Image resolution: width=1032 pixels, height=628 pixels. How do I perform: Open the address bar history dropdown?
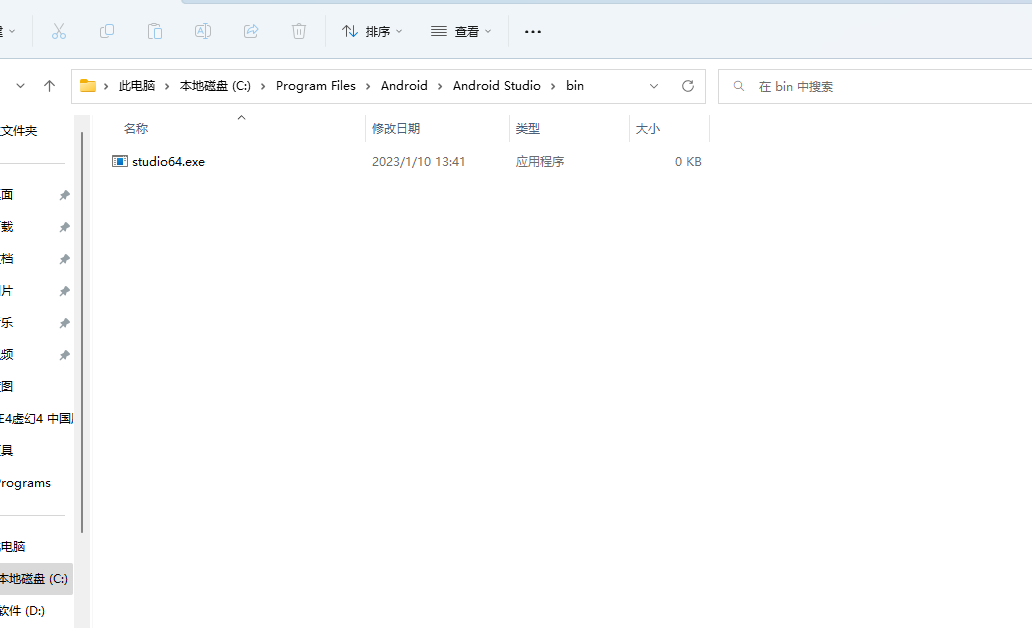[x=654, y=86]
